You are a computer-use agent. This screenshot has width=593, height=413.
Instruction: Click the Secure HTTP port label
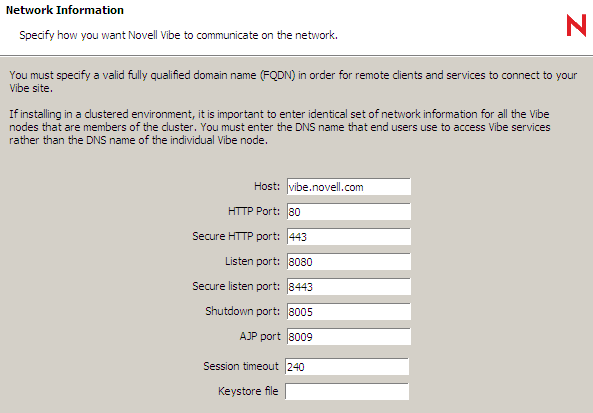point(236,236)
